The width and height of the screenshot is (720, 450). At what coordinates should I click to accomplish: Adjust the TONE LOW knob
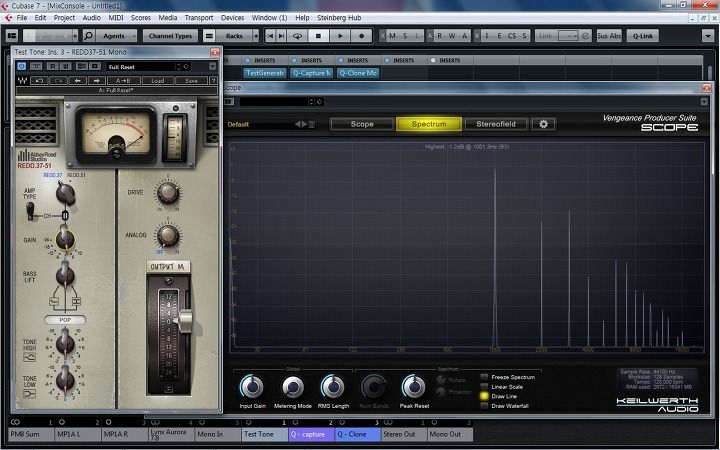(65, 380)
